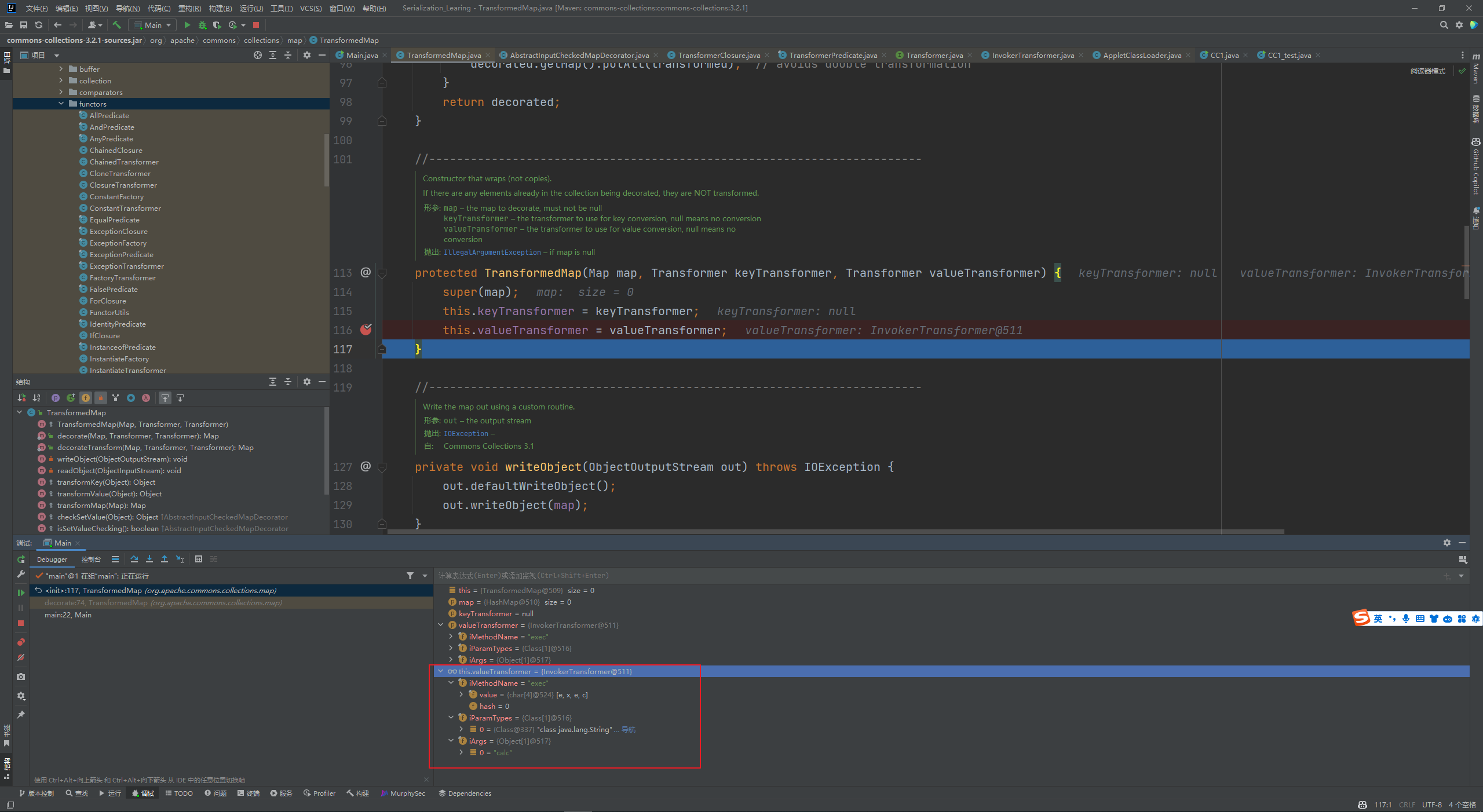Toggle show fields filter in Structure toolbar
This screenshot has height=812, width=1483.
point(86,398)
